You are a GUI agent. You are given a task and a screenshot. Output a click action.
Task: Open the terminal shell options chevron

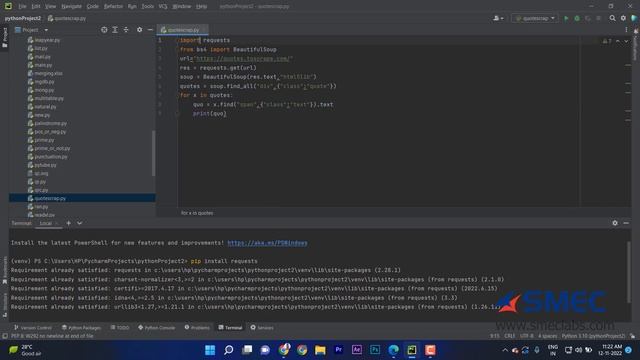click(x=80, y=223)
